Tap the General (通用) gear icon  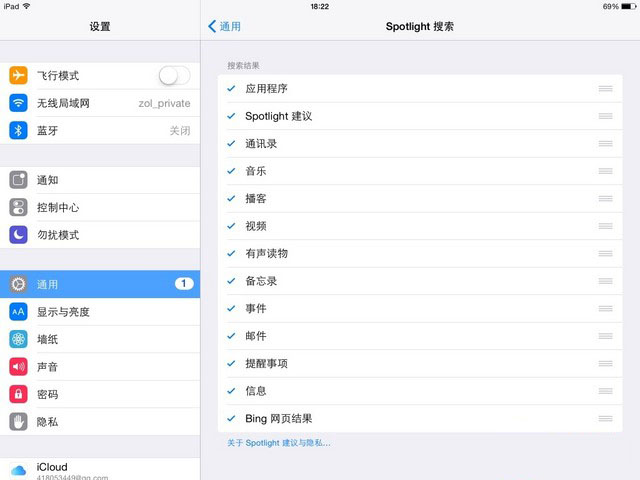click(18, 284)
